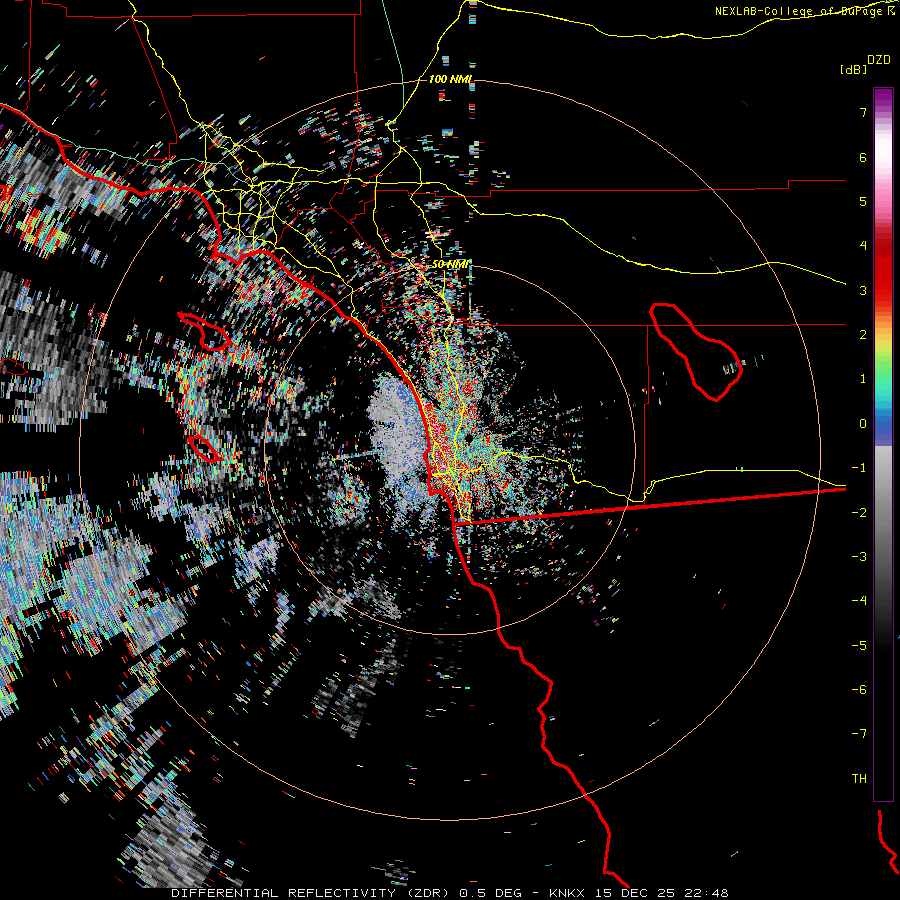Click the DIFFERENTIAL REFLECTIVITY (ZDR) caption text
The width and height of the screenshot is (900, 900).
[310, 893]
